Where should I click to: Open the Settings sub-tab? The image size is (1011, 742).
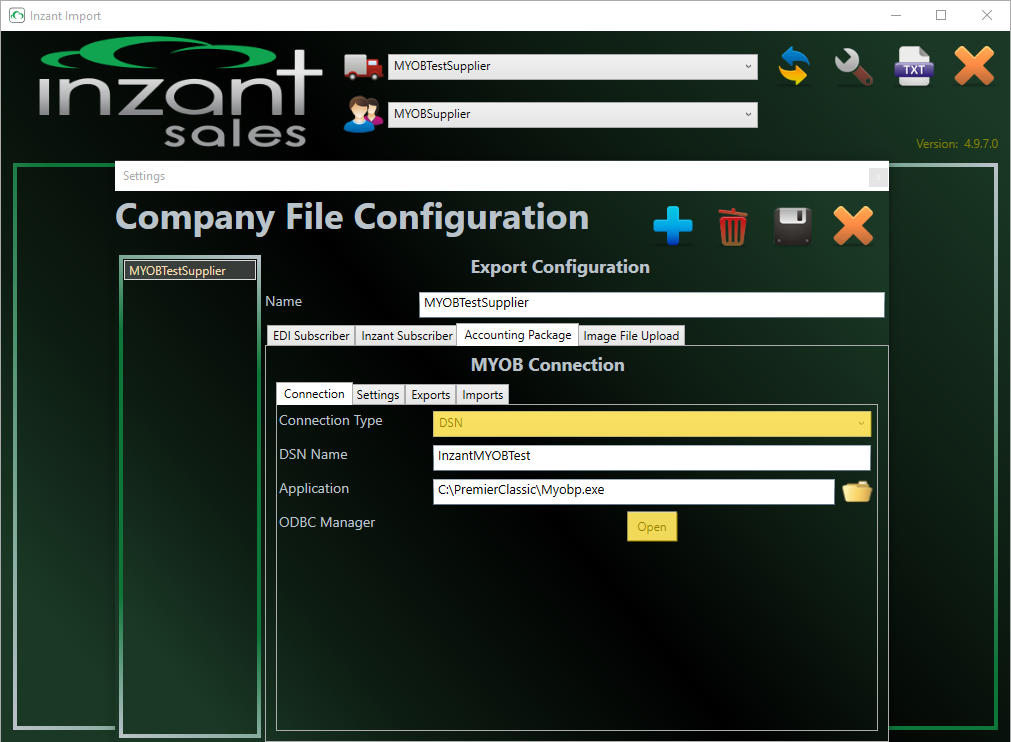378,395
